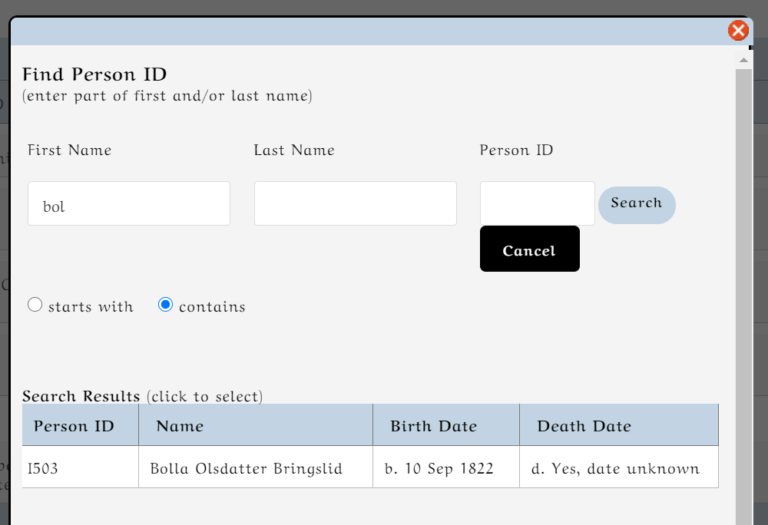Click the Name column header
The width and height of the screenshot is (768, 525).
point(180,426)
